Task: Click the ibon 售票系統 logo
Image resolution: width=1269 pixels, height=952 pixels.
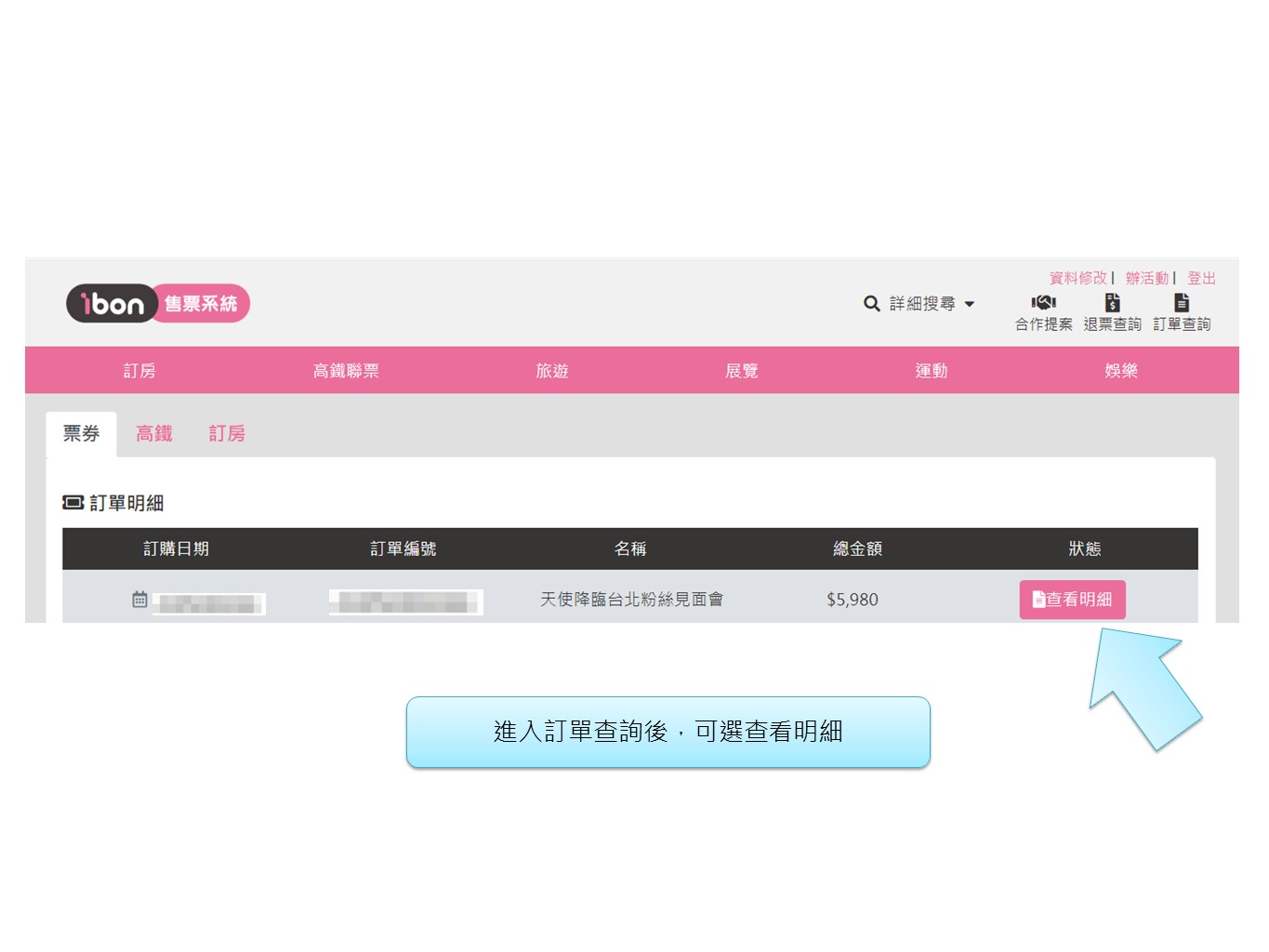Action: [x=157, y=304]
